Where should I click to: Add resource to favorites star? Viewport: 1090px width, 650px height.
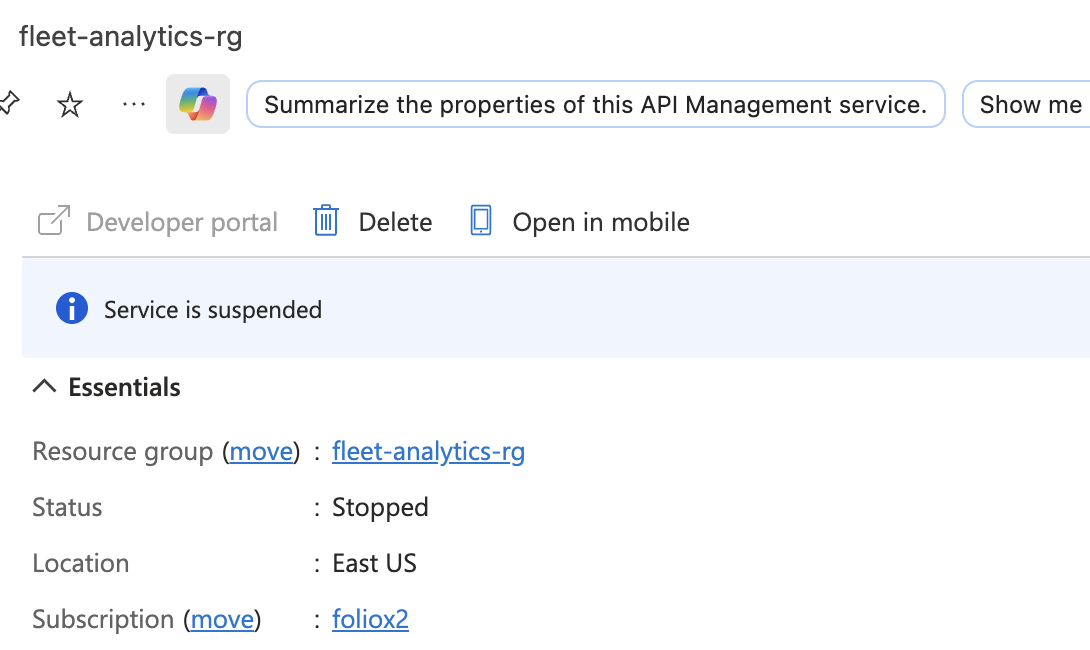pos(70,105)
